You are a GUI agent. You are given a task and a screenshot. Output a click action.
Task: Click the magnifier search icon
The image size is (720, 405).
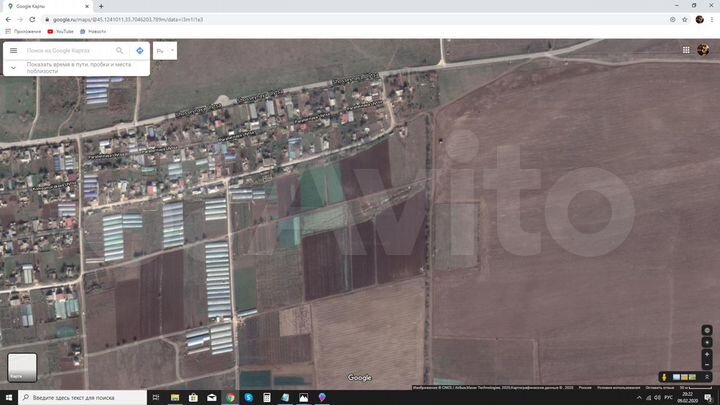click(119, 51)
